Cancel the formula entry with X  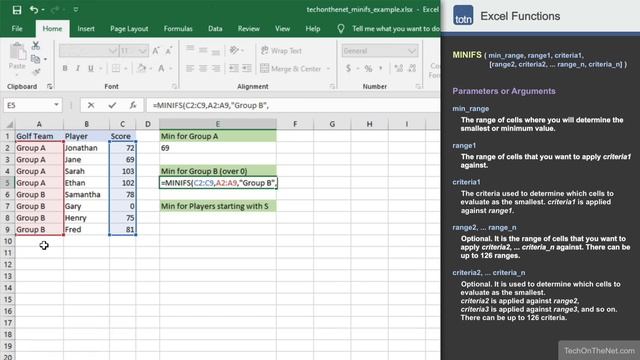(x=91, y=105)
